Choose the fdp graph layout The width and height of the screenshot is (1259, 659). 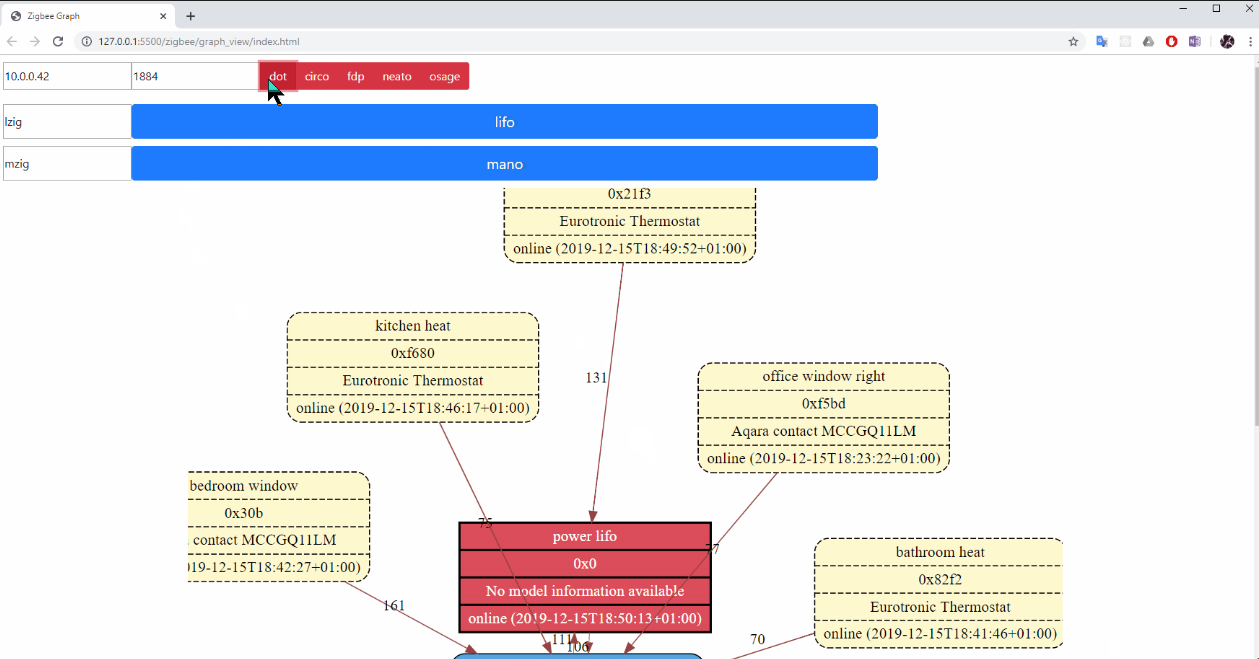[356, 76]
